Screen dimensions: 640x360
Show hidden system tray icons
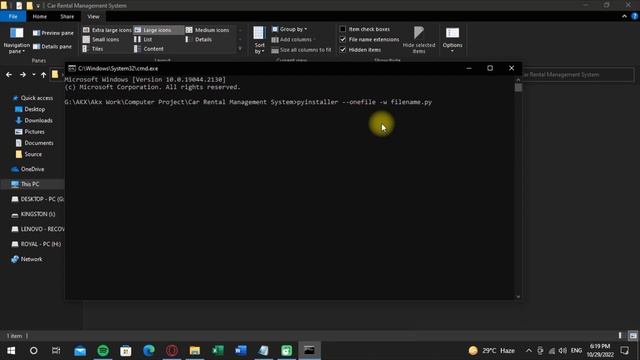click(529, 351)
